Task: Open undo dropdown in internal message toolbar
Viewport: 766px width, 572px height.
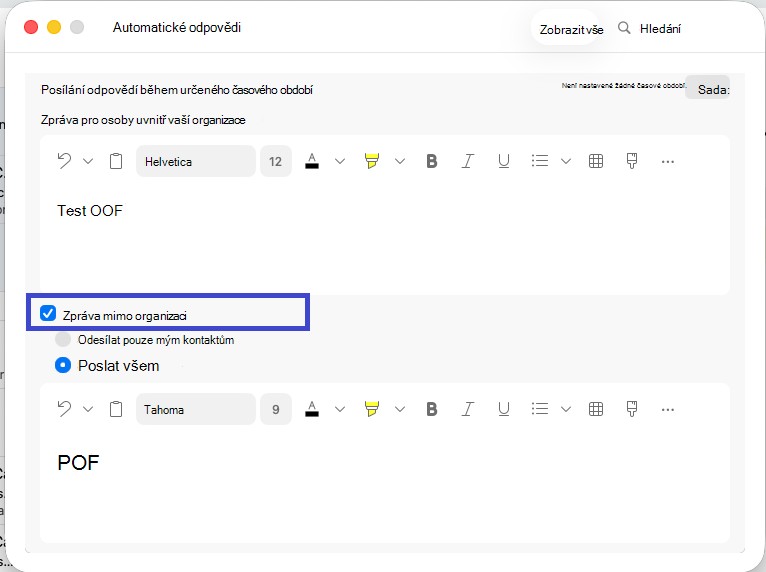Action: (x=88, y=161)
